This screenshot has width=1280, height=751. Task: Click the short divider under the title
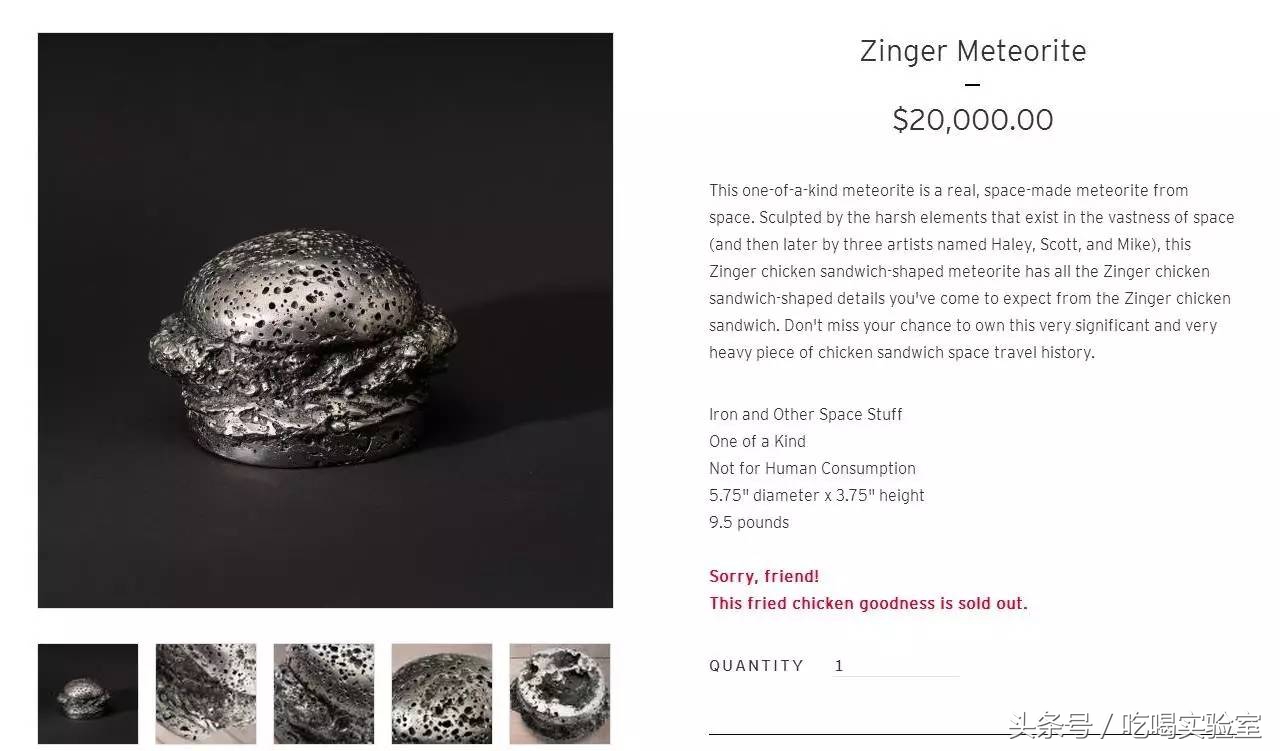click(973, 85)
